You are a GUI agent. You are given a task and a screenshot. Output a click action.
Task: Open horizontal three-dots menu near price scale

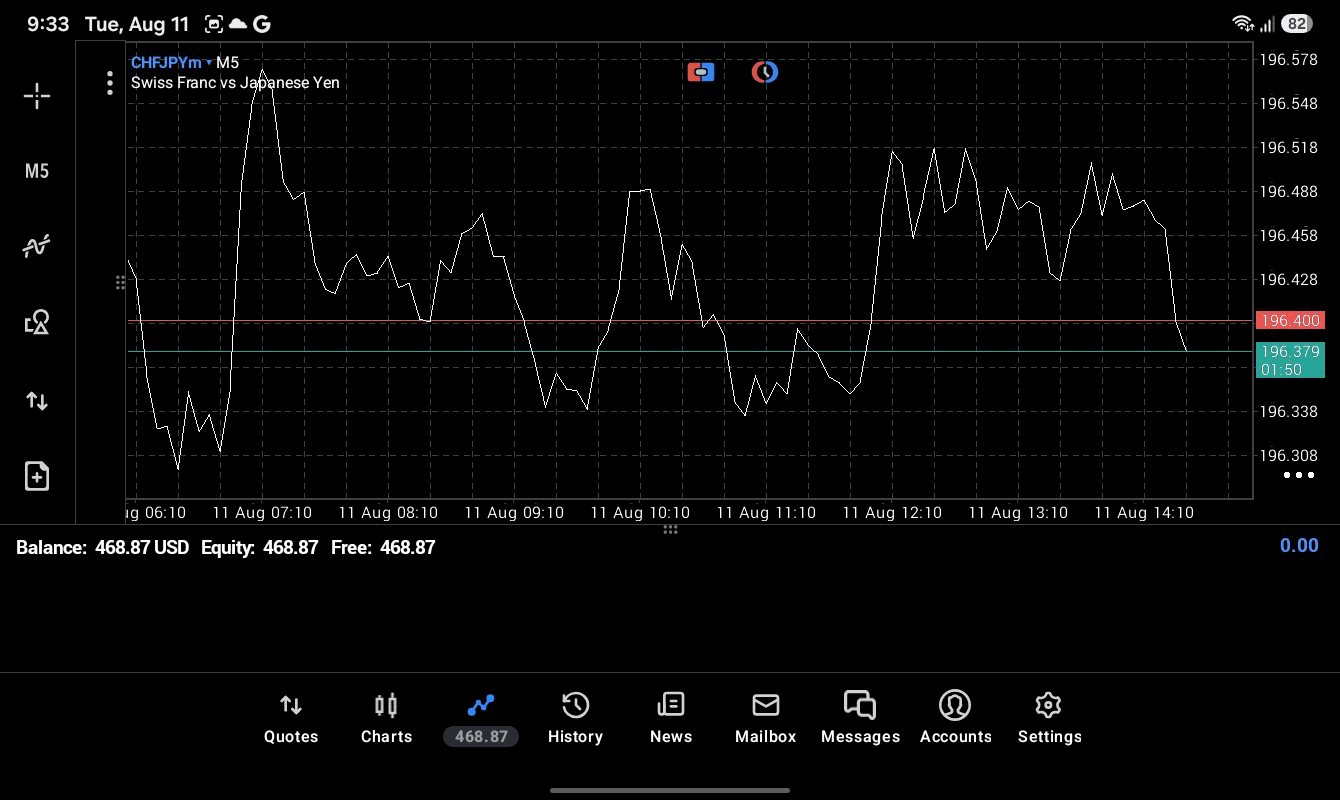(x=1298, y=475)
